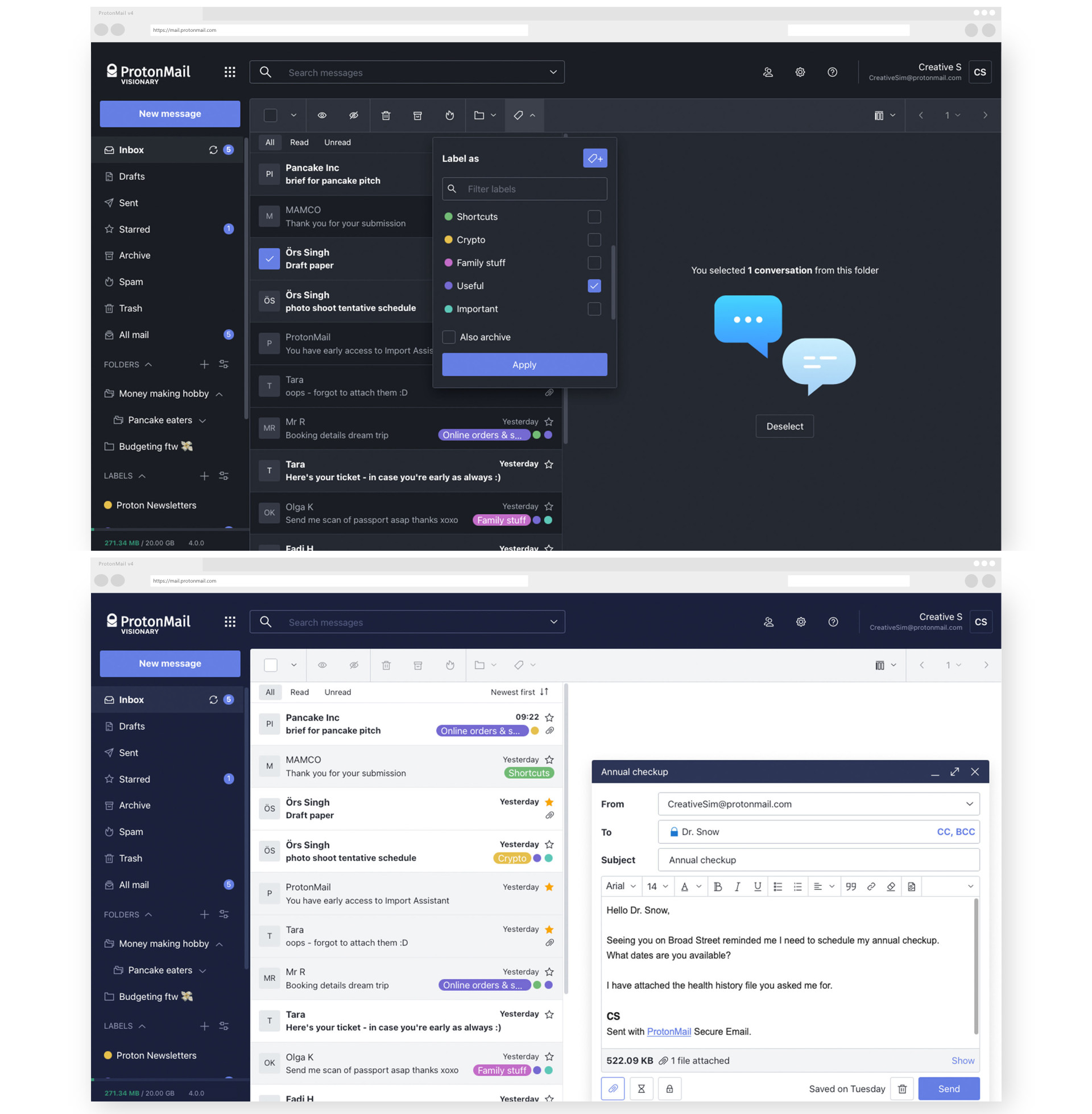
Task: Open Arial font dropdown in composer
Action: pyautogui.click(x=621, y=886)
